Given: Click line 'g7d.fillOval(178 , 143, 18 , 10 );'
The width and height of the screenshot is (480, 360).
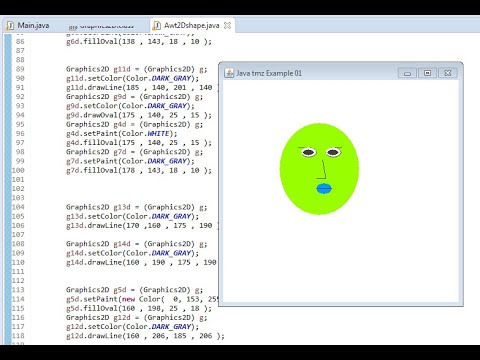Looking at the screenshot, I should coord(139,171).
